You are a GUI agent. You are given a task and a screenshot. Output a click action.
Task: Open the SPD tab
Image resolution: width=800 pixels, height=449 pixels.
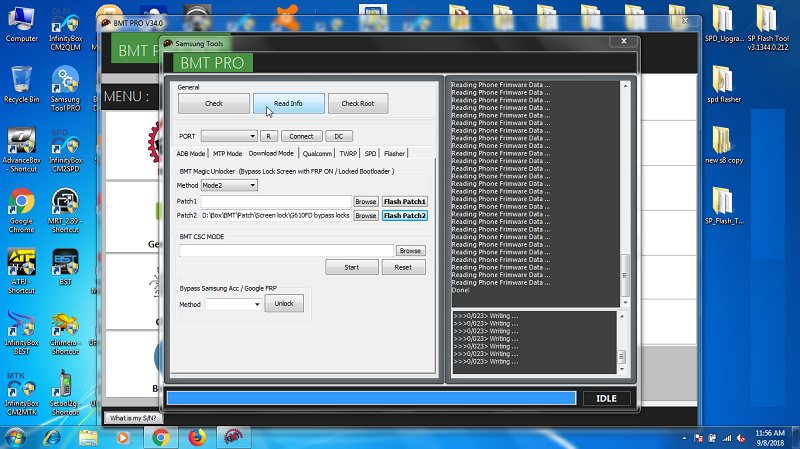click(x=370, y=154)
